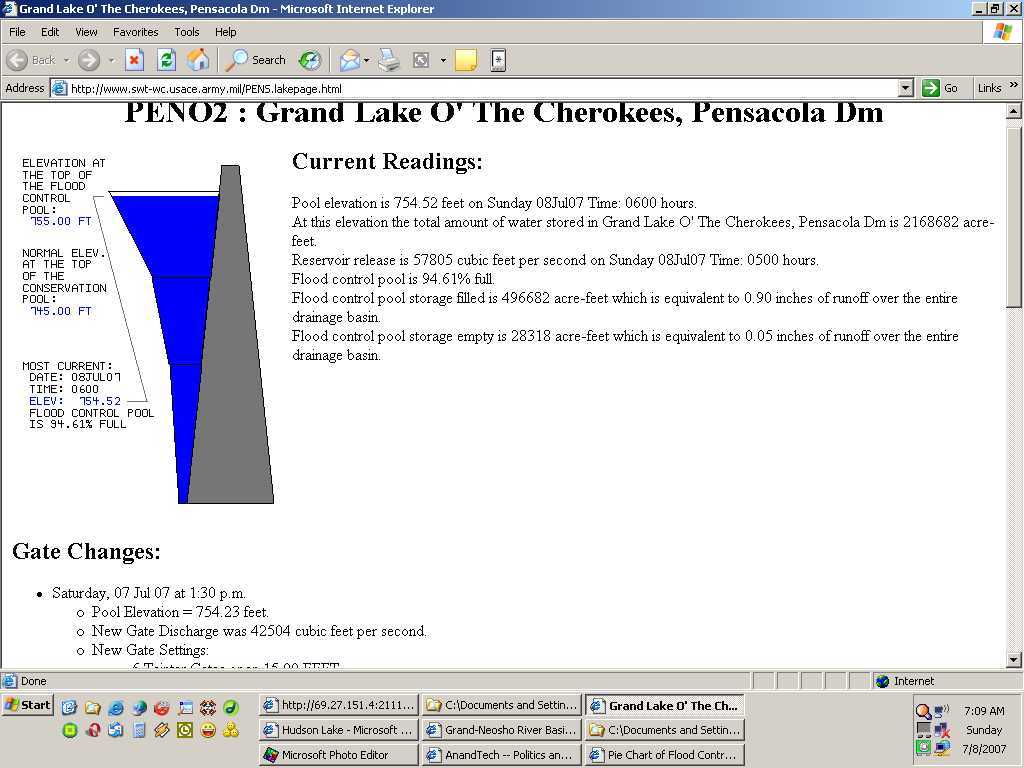Click the Mail envelope toolbar icon
Screen dimensions: 1024x768
click(349, 60)
